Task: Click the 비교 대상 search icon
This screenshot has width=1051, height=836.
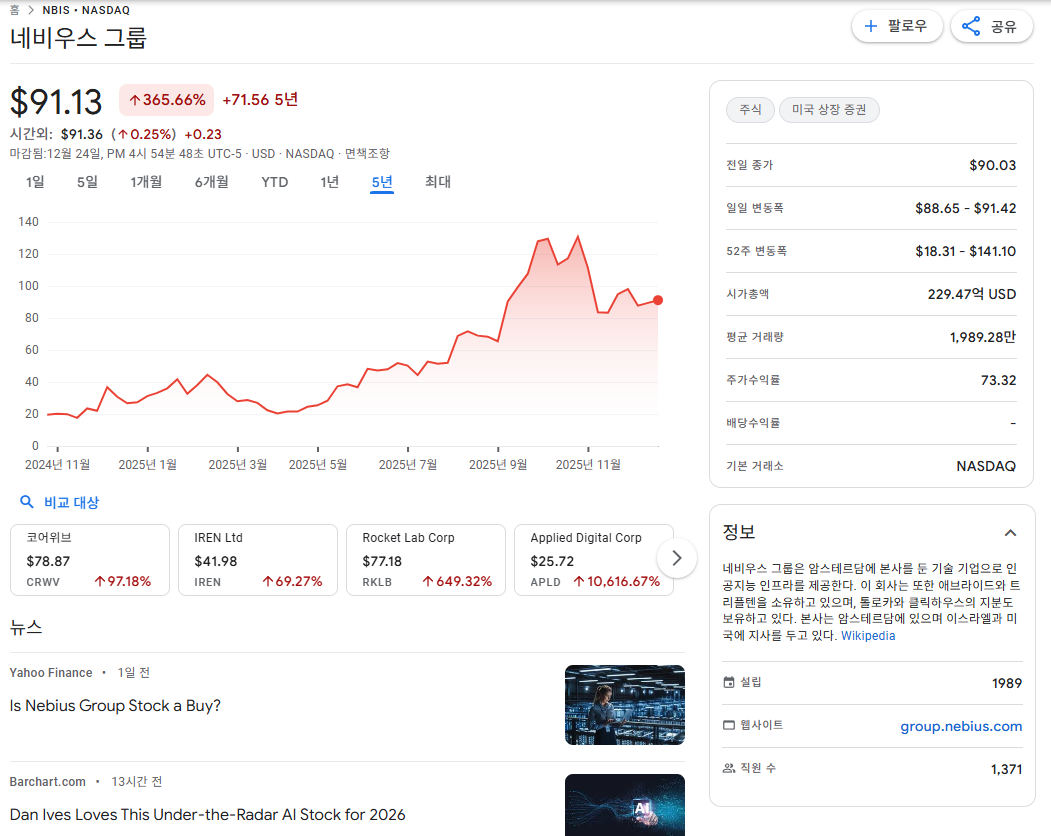Action: tap(27, 501)
